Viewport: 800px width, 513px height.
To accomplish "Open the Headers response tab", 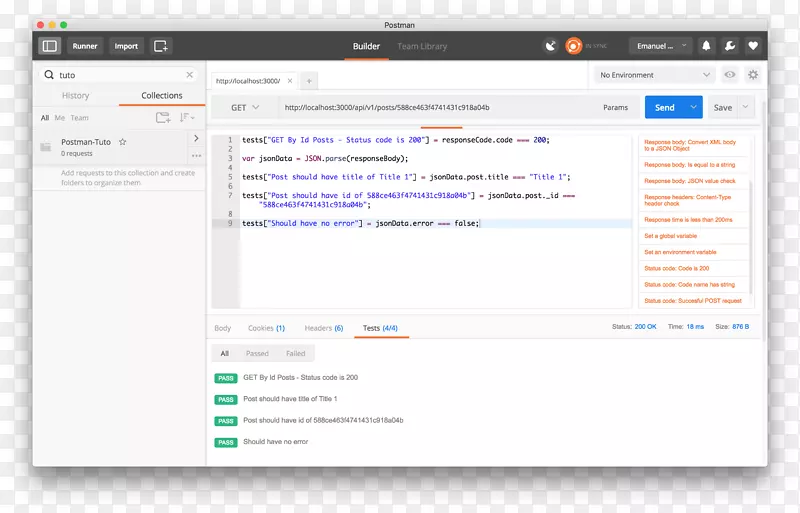I will 323,328.
